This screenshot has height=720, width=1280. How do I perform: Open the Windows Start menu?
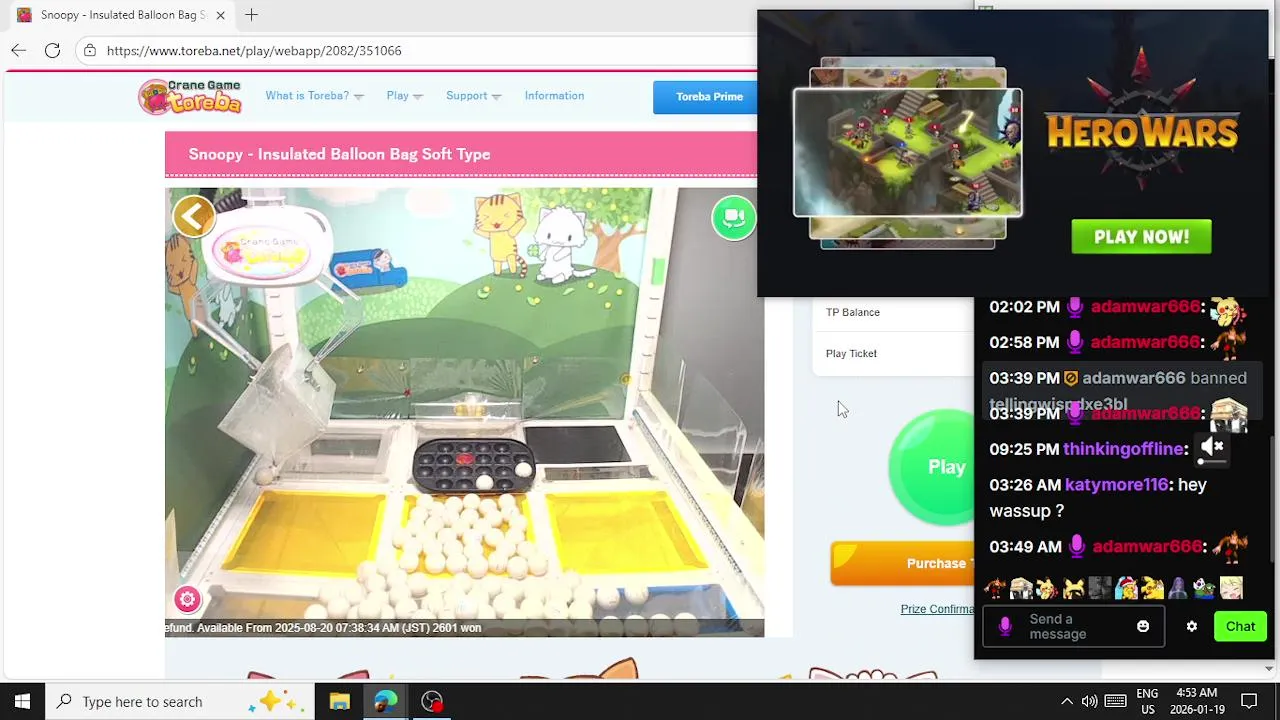coord(22,701)
